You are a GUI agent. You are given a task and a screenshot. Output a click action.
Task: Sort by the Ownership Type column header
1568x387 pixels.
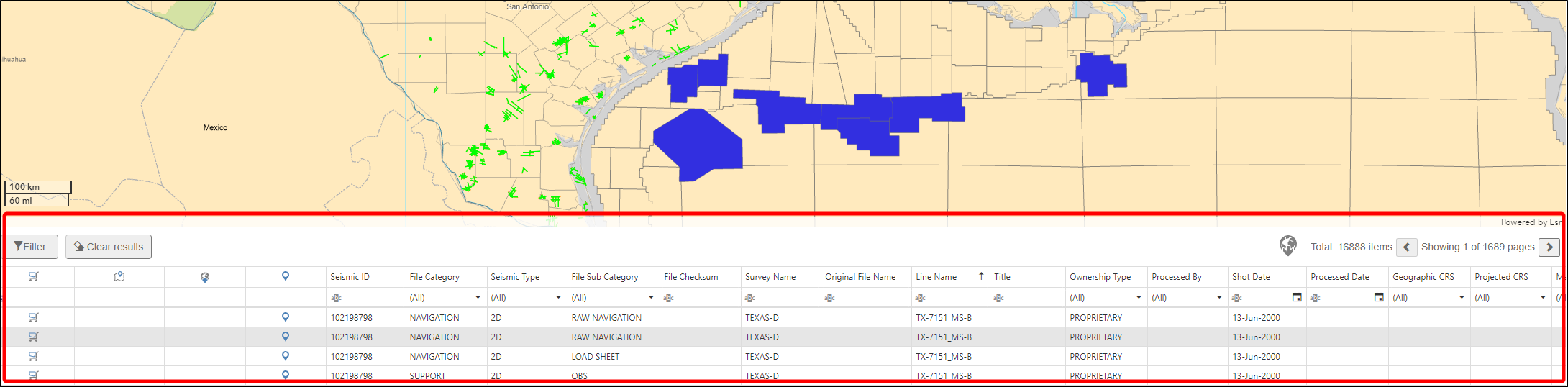coord(1100,277)
